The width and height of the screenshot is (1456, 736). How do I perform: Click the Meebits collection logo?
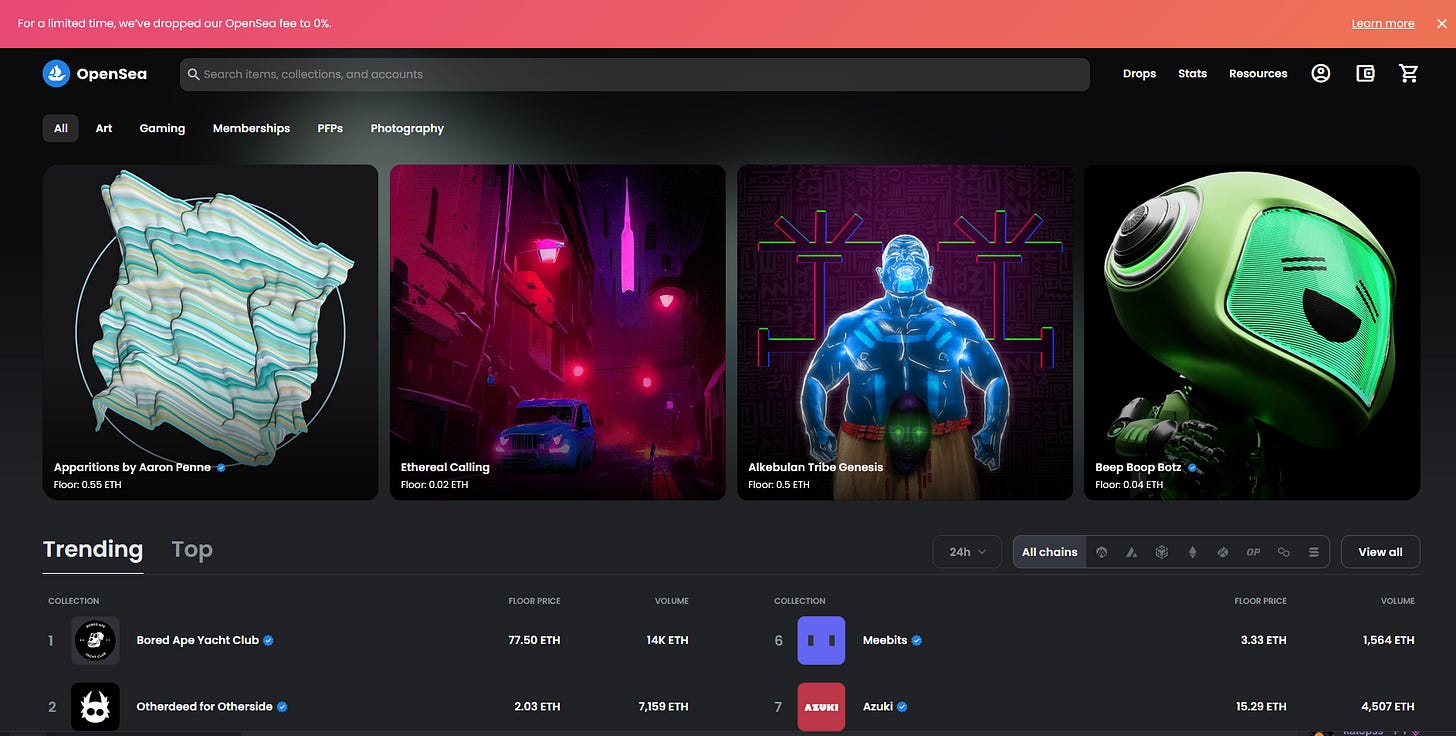(x=821, y=640)
